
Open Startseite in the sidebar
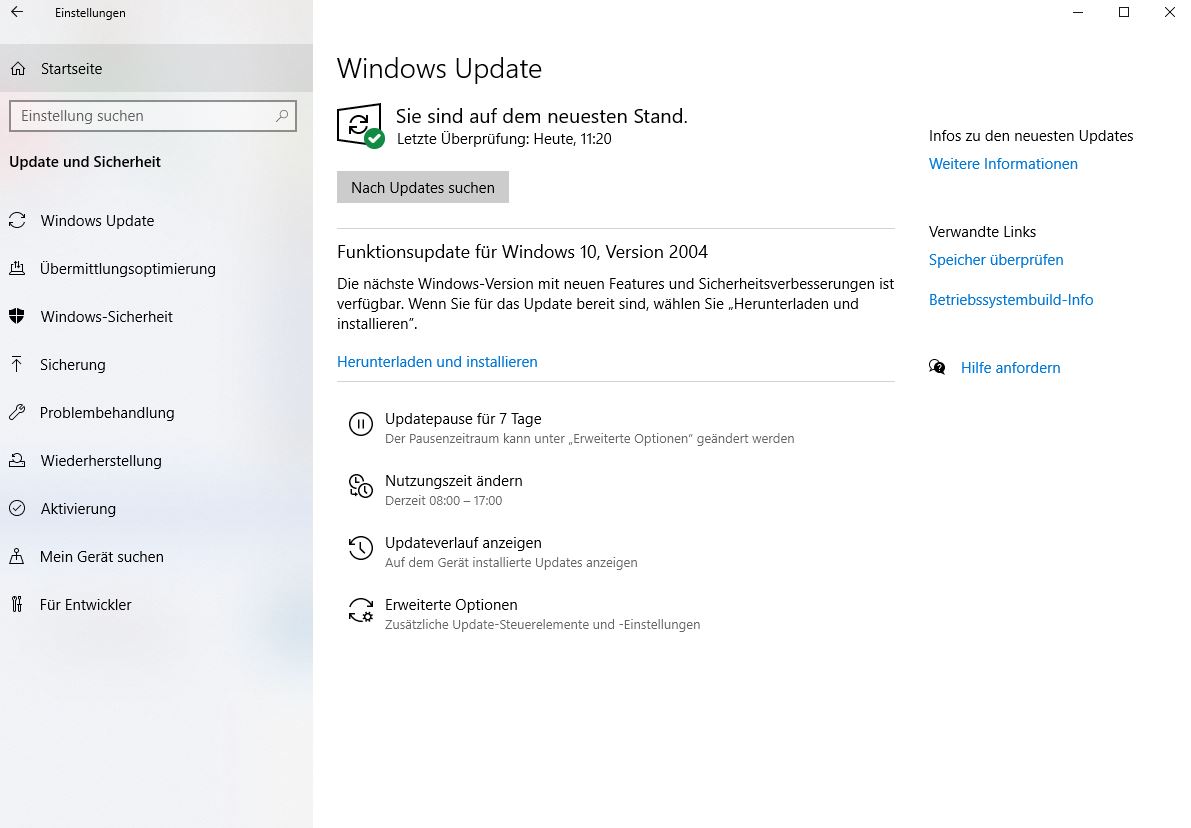pos(156,68)
